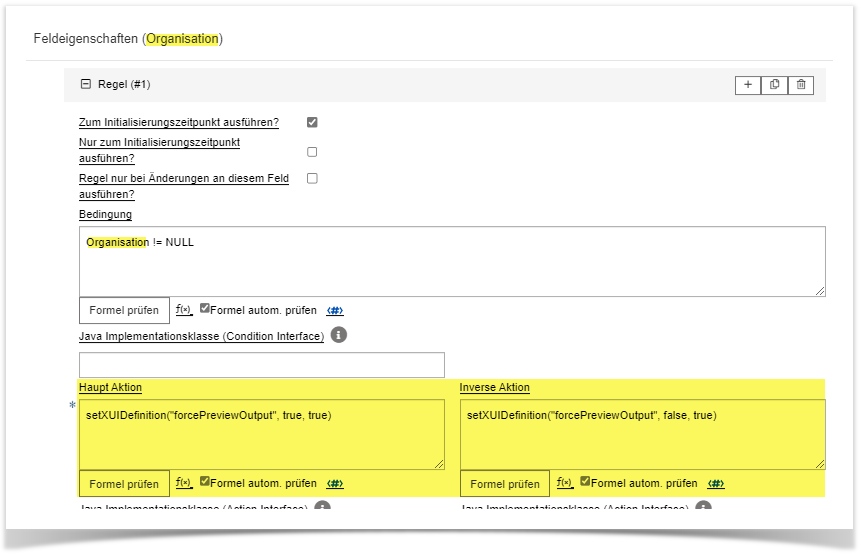The height and width of the screenshot is (558, 867).
Task: Duplicate Regel #1 with the copy icon
Action: tap(774, 85)
